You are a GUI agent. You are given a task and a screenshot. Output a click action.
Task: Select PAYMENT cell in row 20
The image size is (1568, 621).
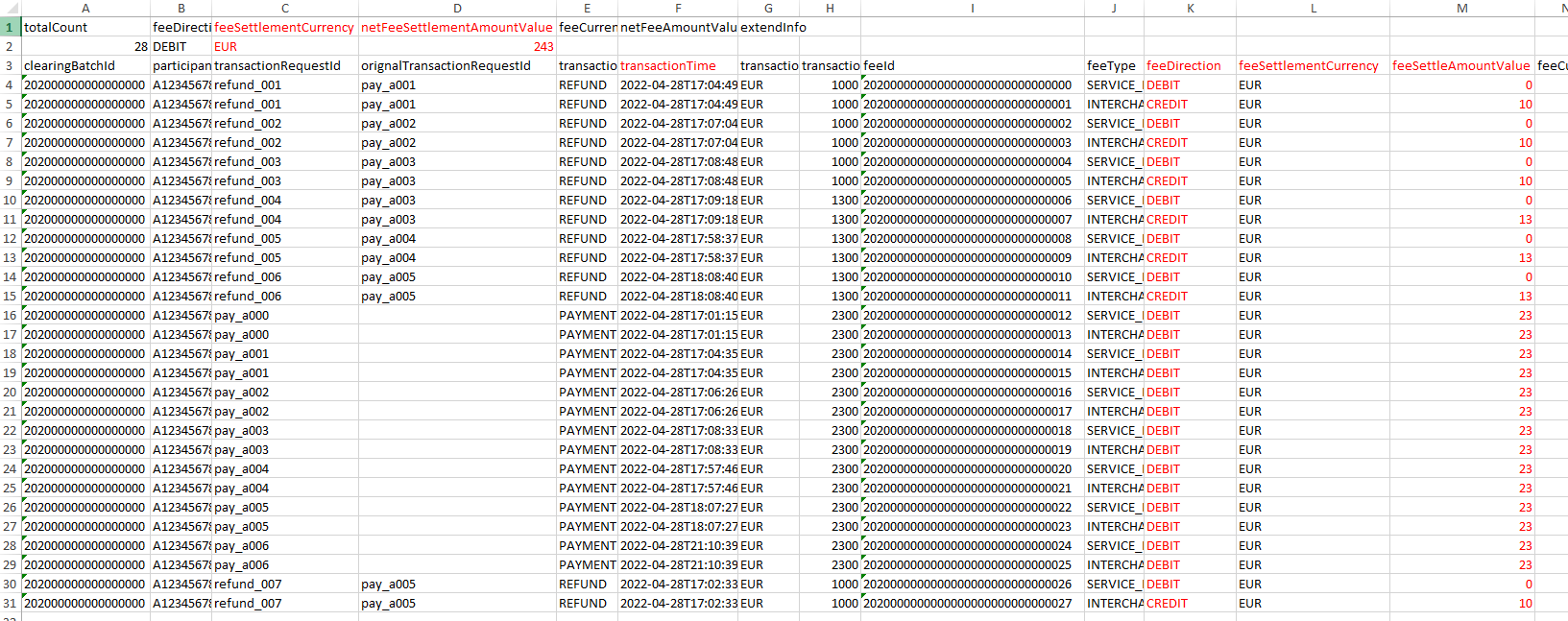click(587, 392)
